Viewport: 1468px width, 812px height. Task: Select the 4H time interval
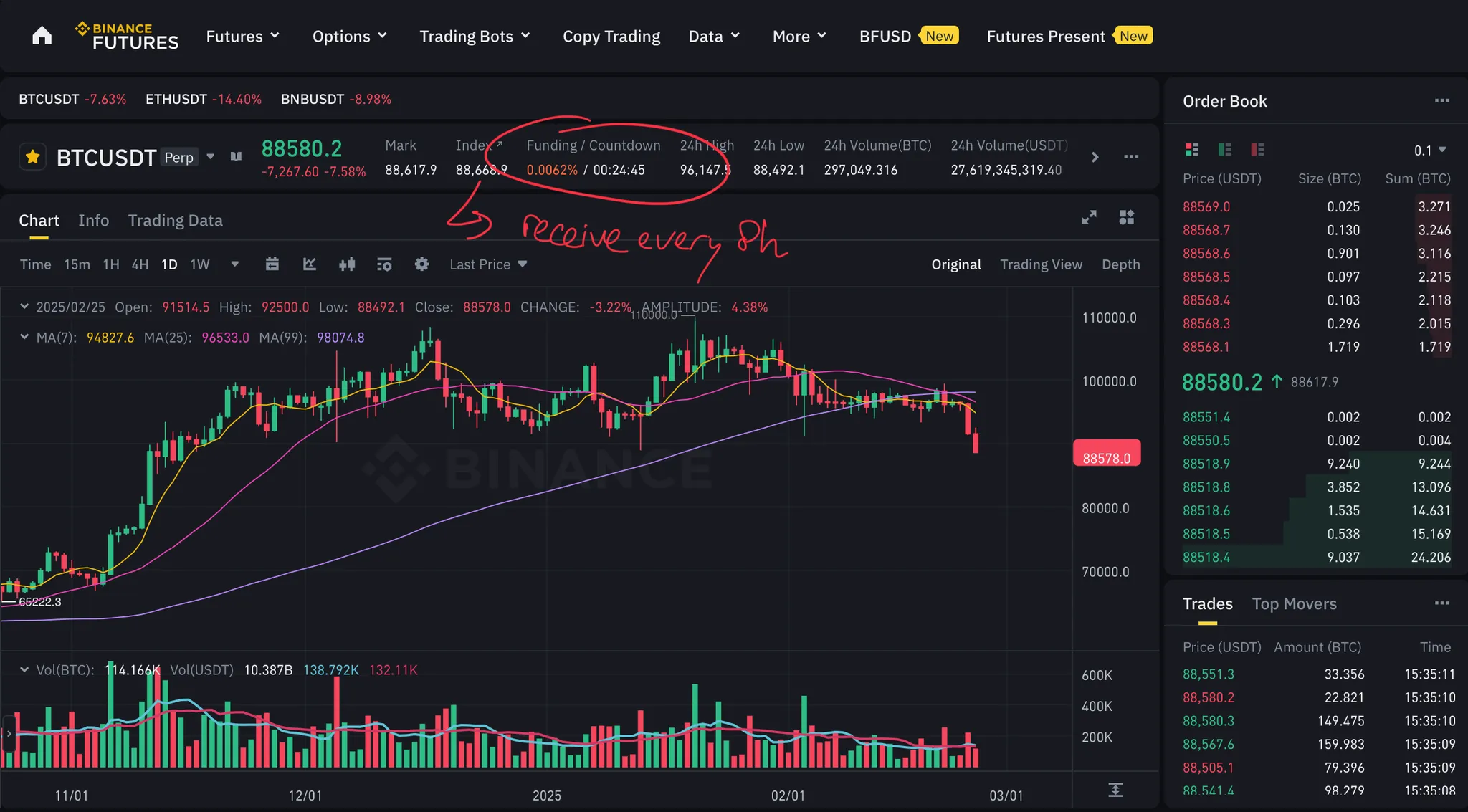[x=140, y=264]
